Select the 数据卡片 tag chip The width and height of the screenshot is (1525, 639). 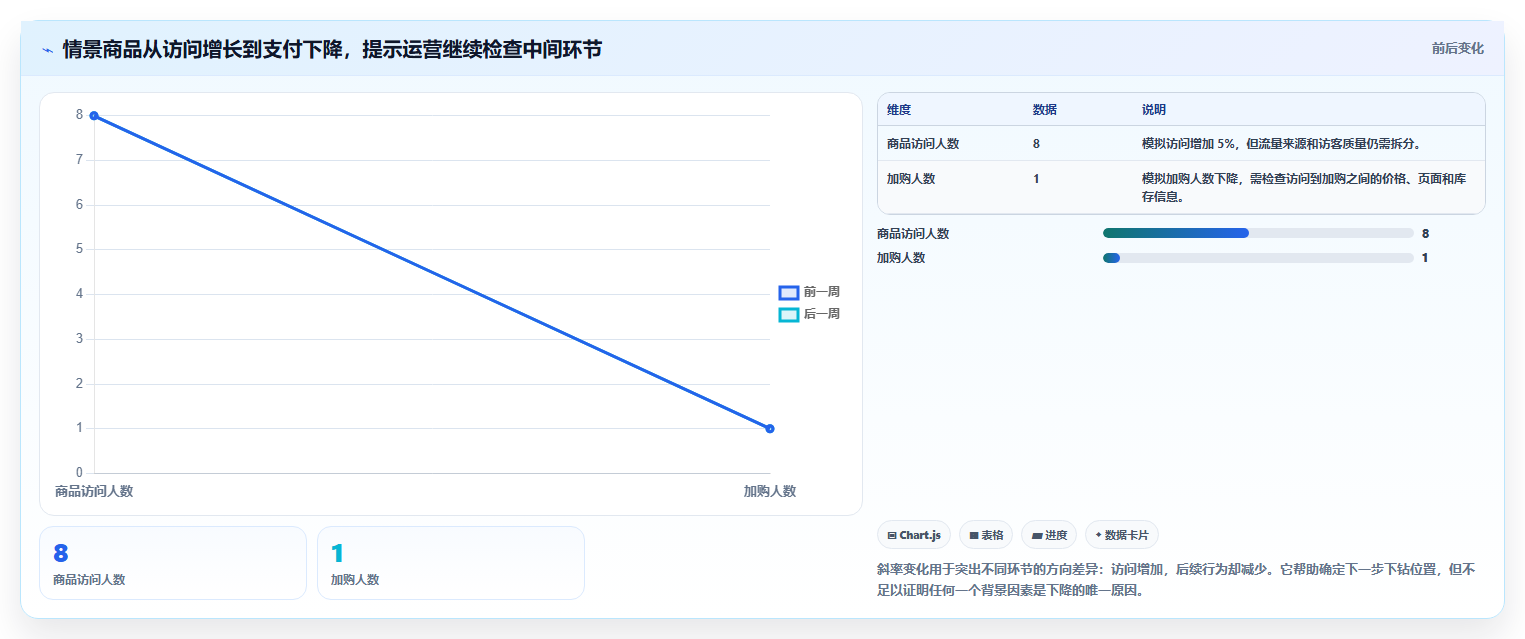point(1122,535)
